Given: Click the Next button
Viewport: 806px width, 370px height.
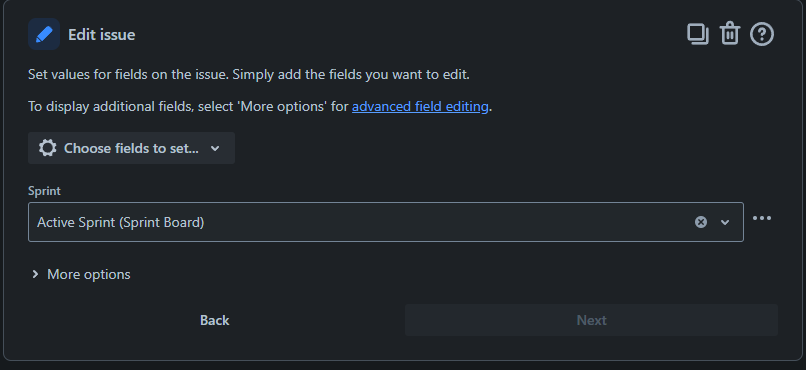Looking at the screenshot, I should 592,320.
